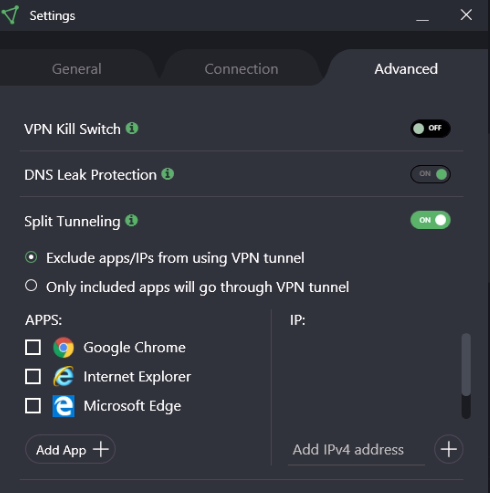Viewport: 490px width, 493px height.
Task: Click the DNS Leak Protection info icon
Action: click(x=168, y=174)
